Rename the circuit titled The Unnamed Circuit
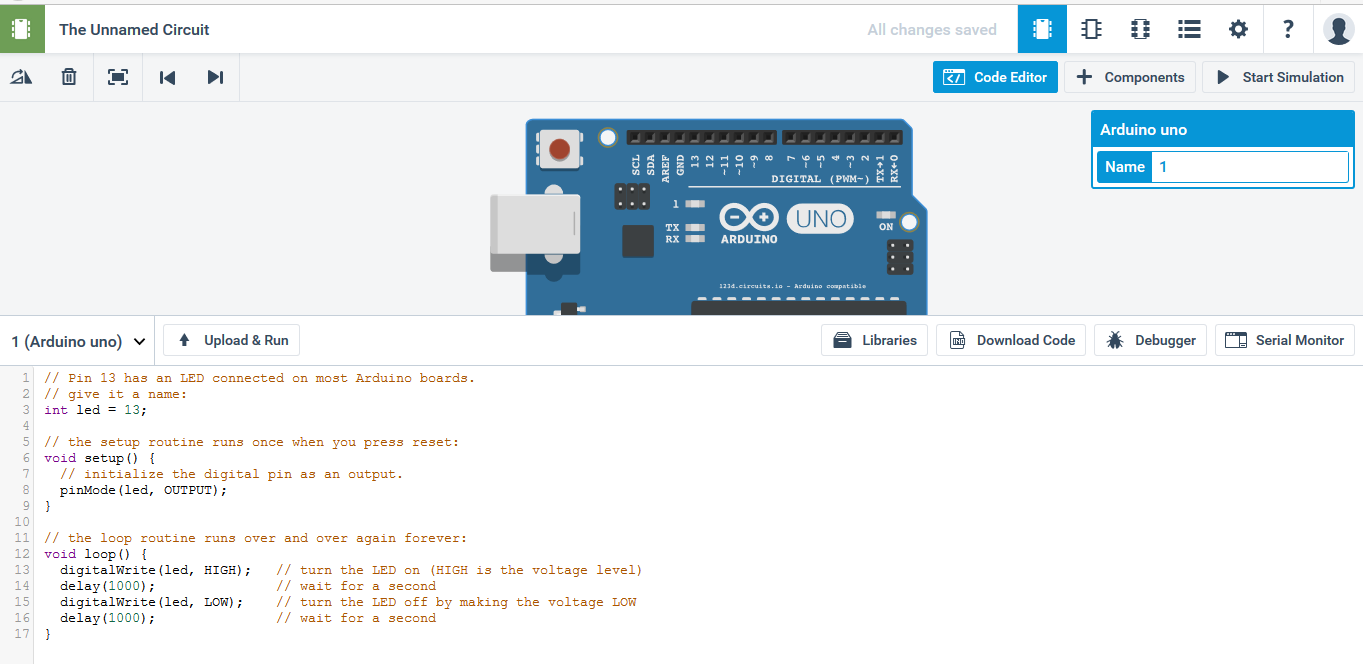 click(x=133, y=29)
